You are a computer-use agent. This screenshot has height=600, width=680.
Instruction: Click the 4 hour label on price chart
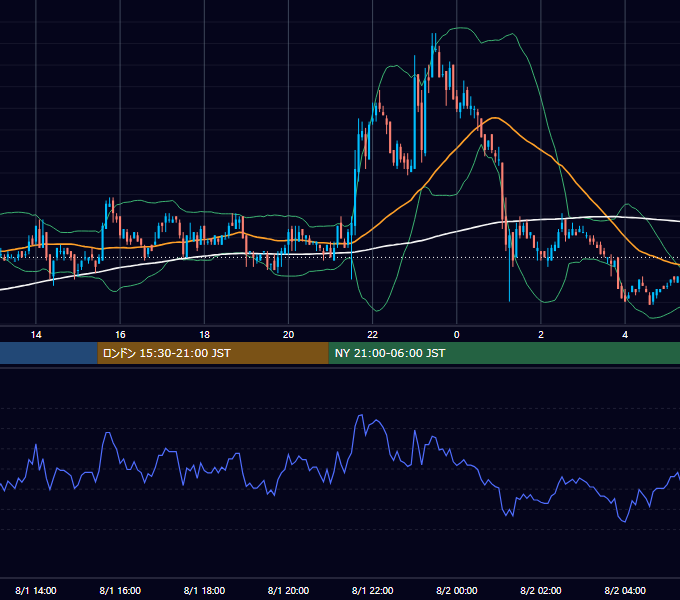[625, 335]
